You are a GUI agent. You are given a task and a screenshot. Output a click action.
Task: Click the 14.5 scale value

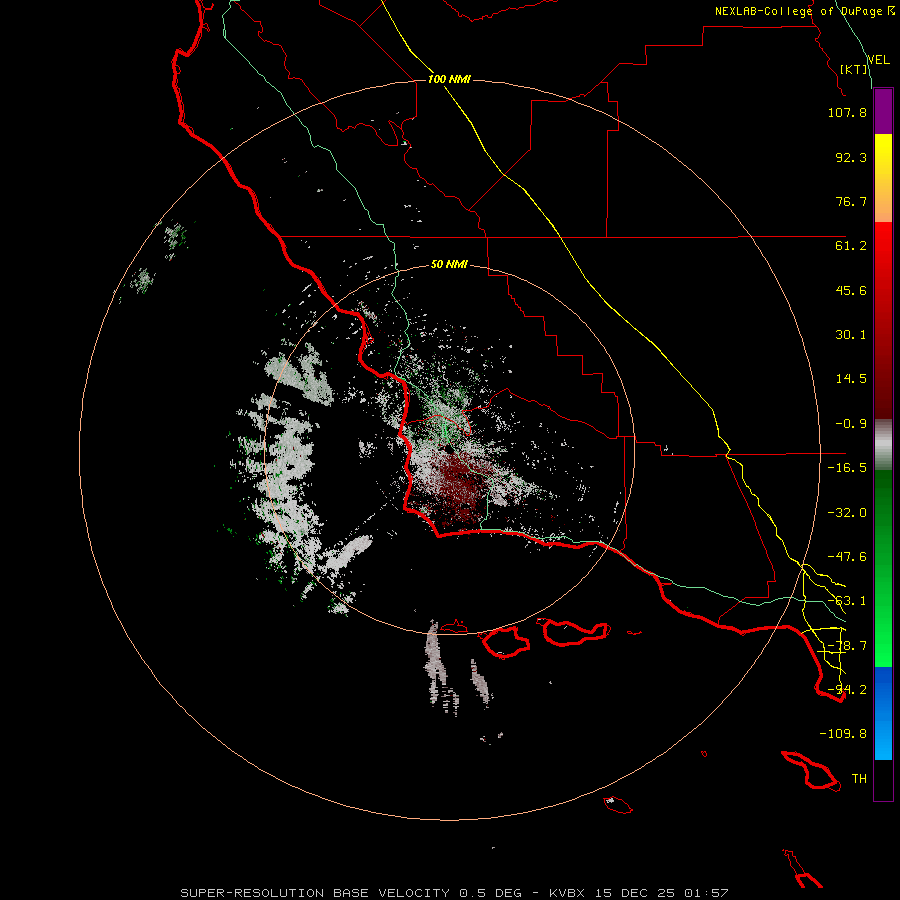click(851, 379)
